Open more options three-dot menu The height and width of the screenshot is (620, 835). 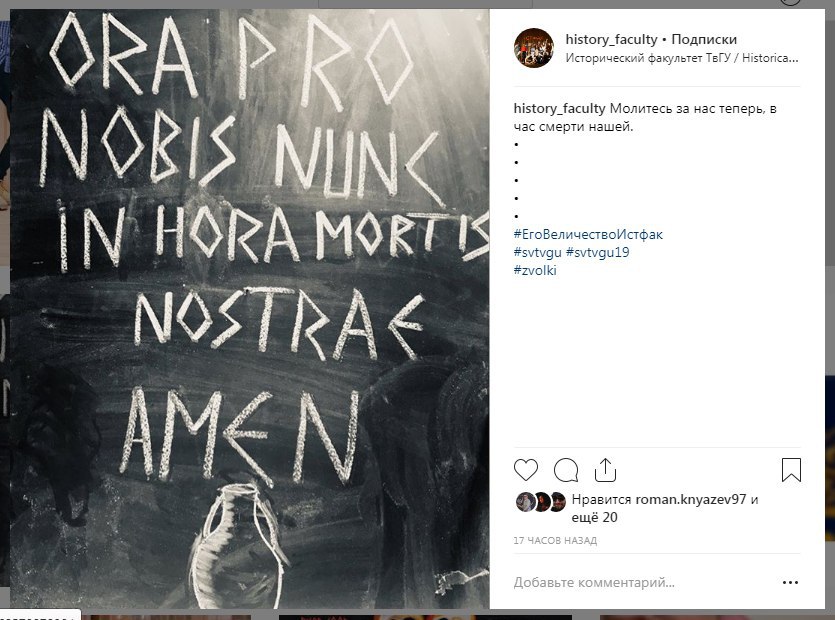point(790,583)
